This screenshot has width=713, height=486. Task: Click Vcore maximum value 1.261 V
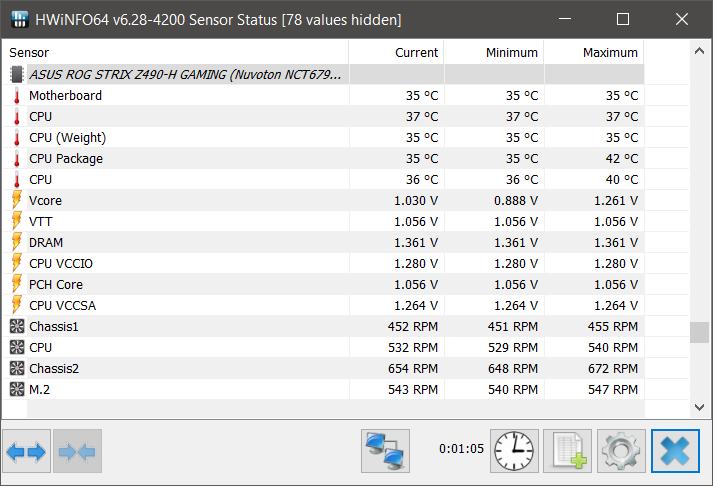pos(616,200)
